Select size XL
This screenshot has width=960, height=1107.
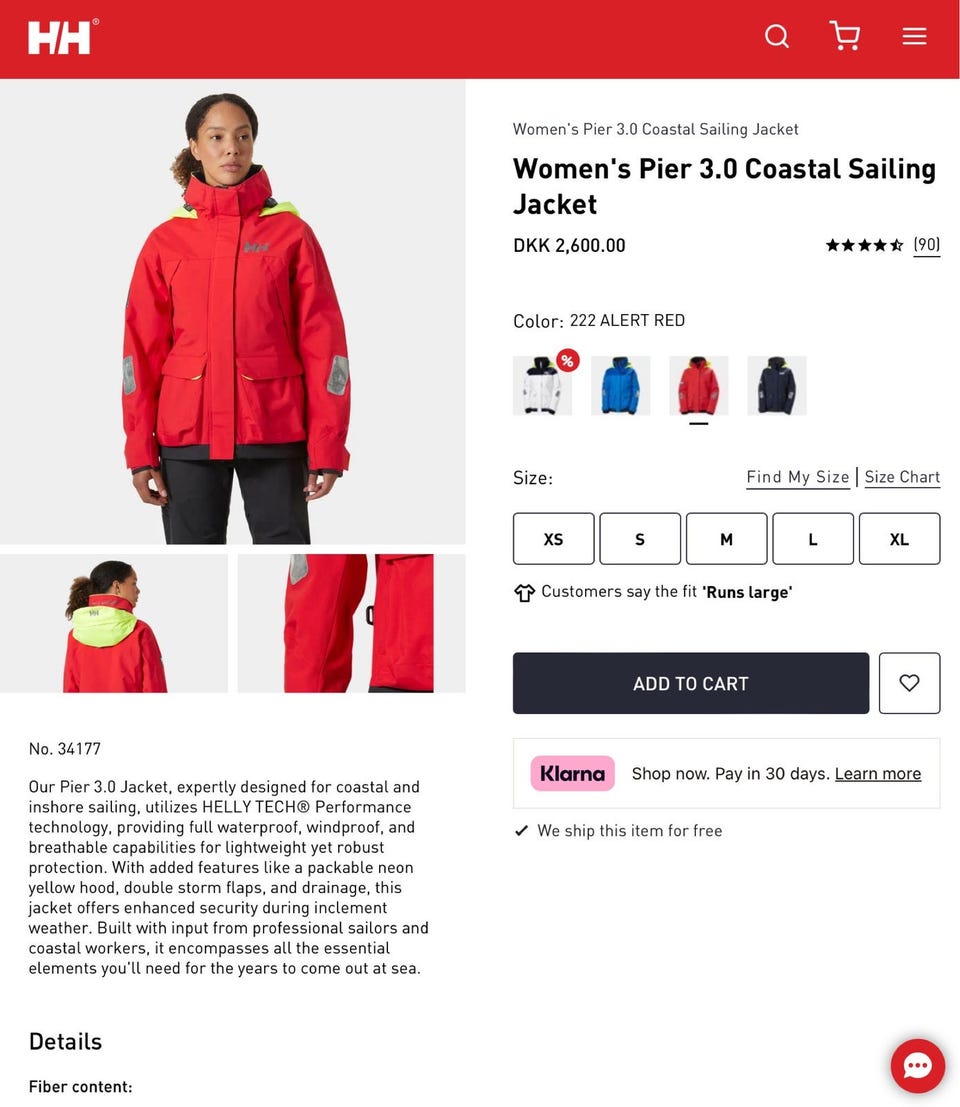tap(899, 539)
